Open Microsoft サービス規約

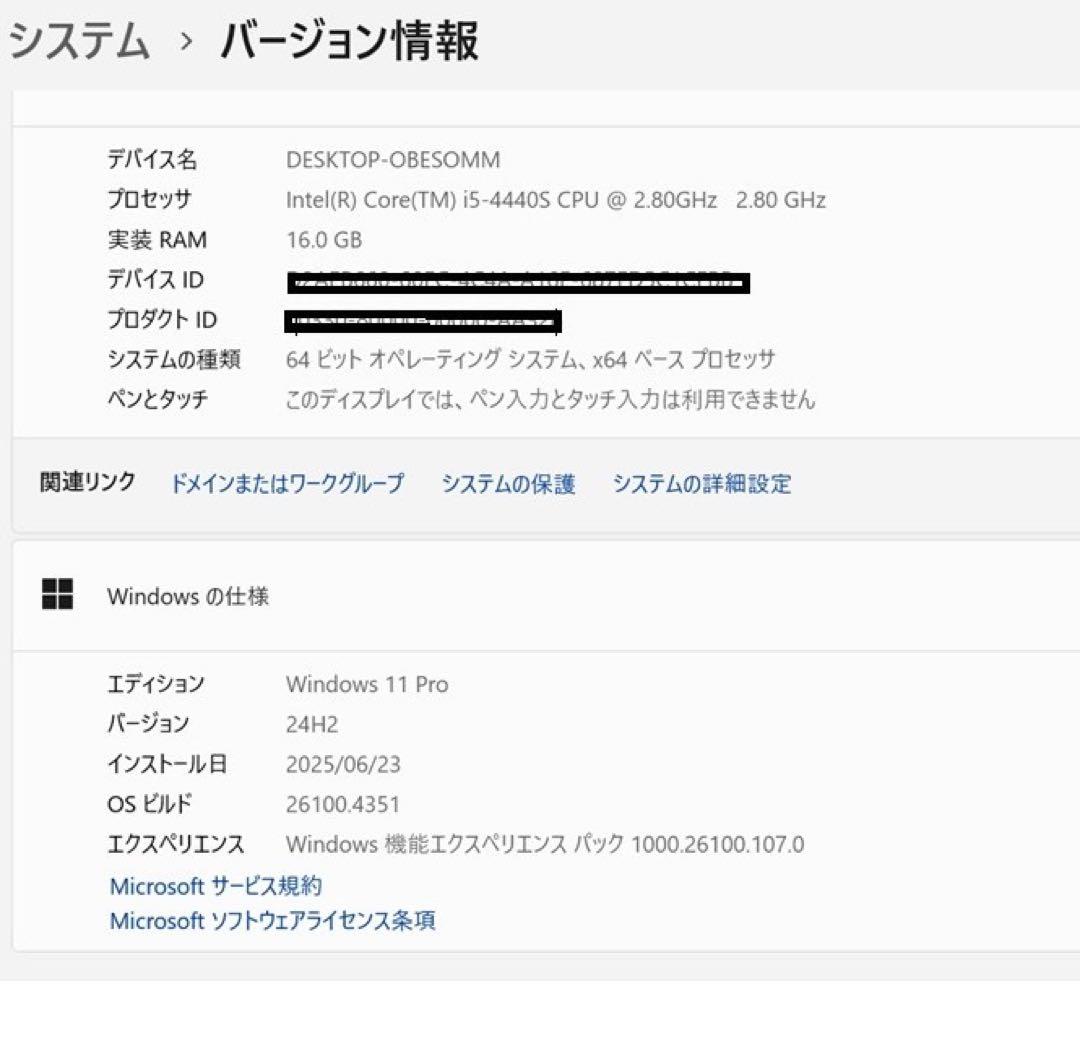coord(215,885)
